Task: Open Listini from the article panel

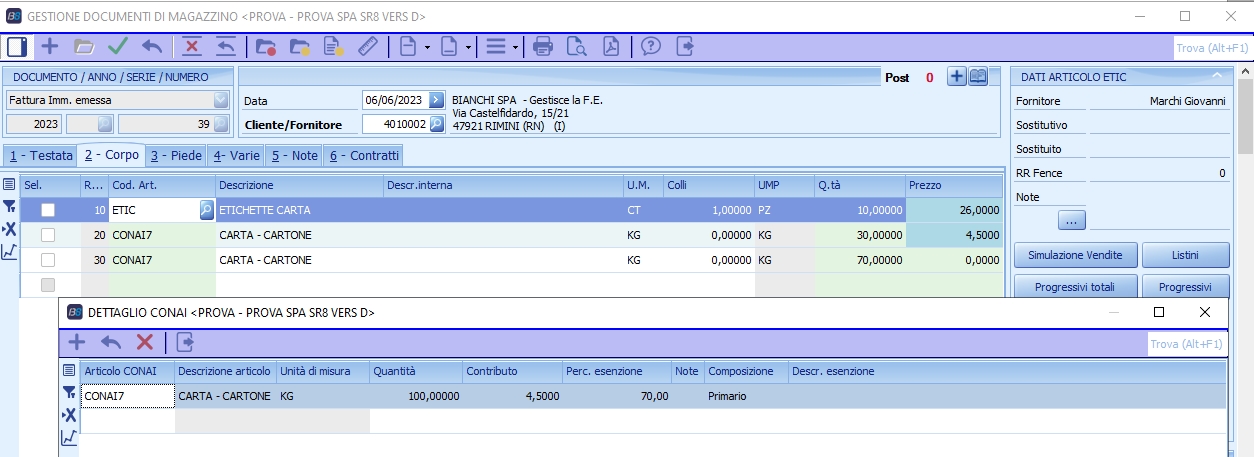Action: tap(1185, 255)
